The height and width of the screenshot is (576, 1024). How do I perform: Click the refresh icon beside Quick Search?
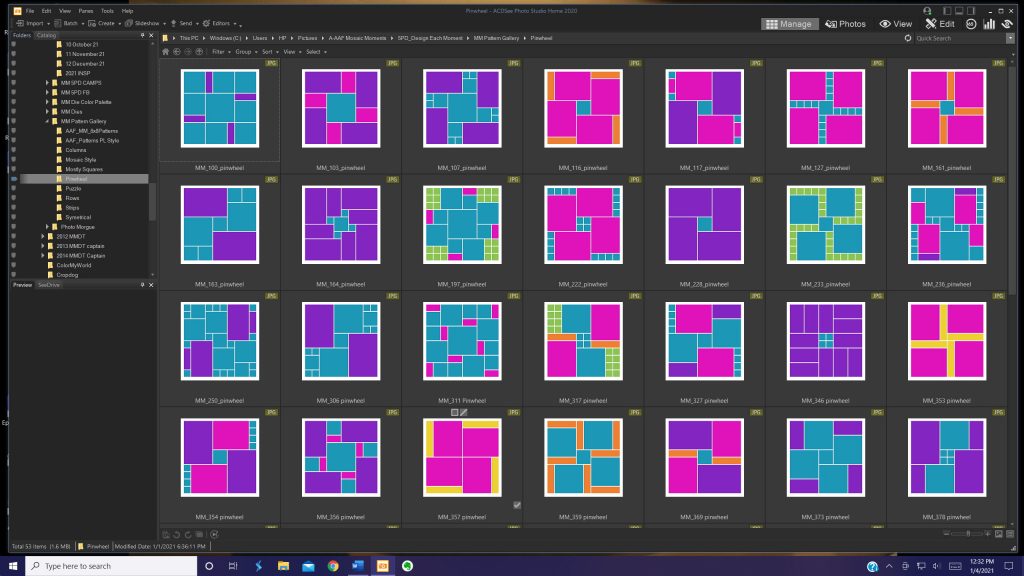point(908,39)
